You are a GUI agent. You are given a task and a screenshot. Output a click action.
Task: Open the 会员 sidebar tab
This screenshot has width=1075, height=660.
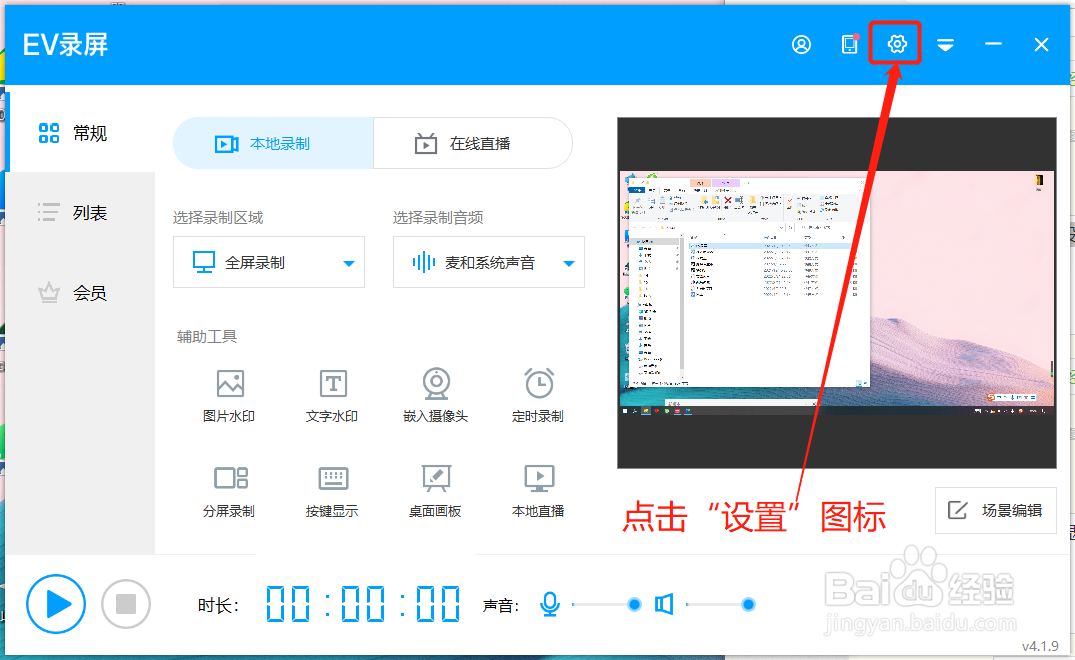coord(81,293)
